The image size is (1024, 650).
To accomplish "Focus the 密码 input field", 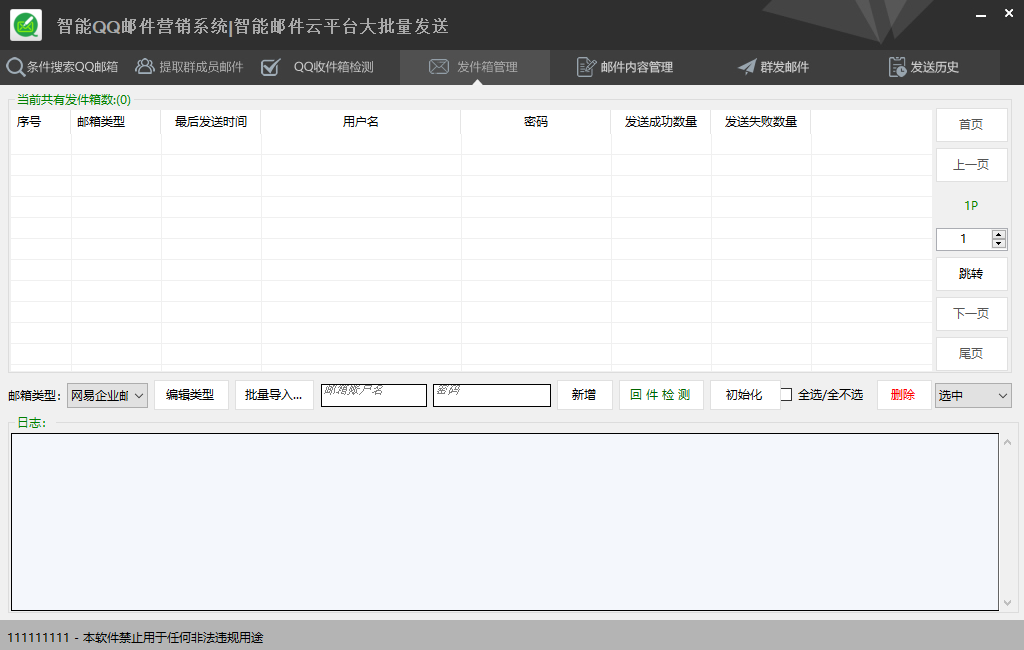I will 492,395.
